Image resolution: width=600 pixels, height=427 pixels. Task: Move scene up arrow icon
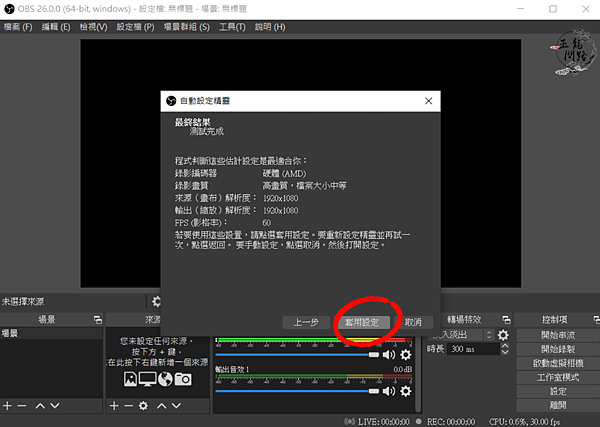(40, 406)
